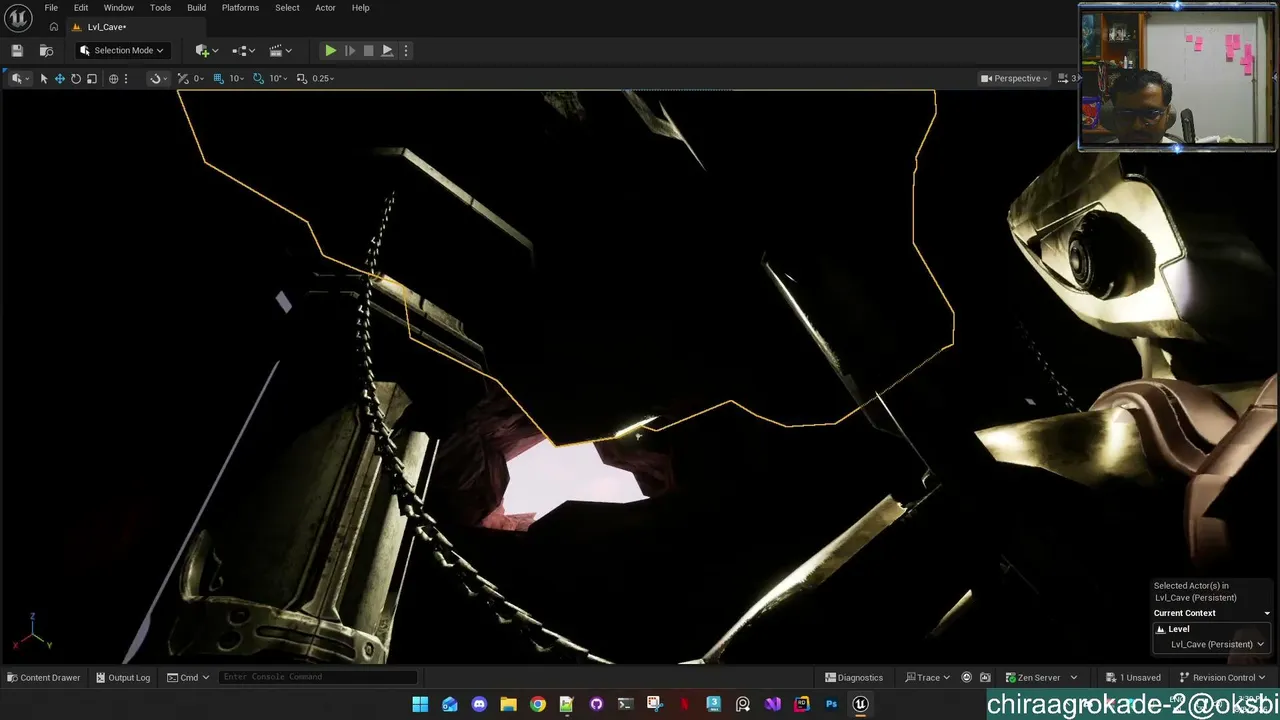Click the trace snapshot icon beside Zen Server
The image size is (1280, 720).
coord(985,677)
